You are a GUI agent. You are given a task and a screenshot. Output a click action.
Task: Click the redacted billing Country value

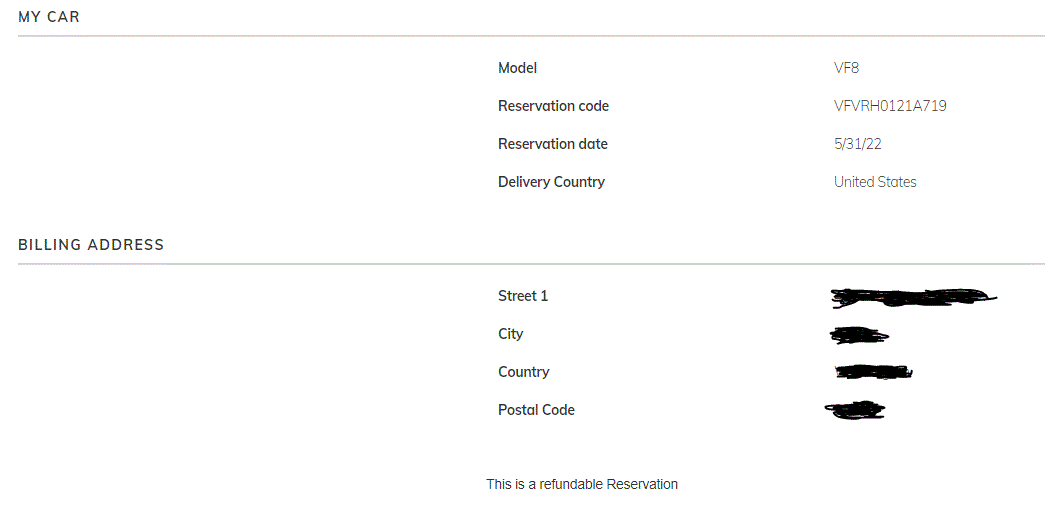(873, 372)
